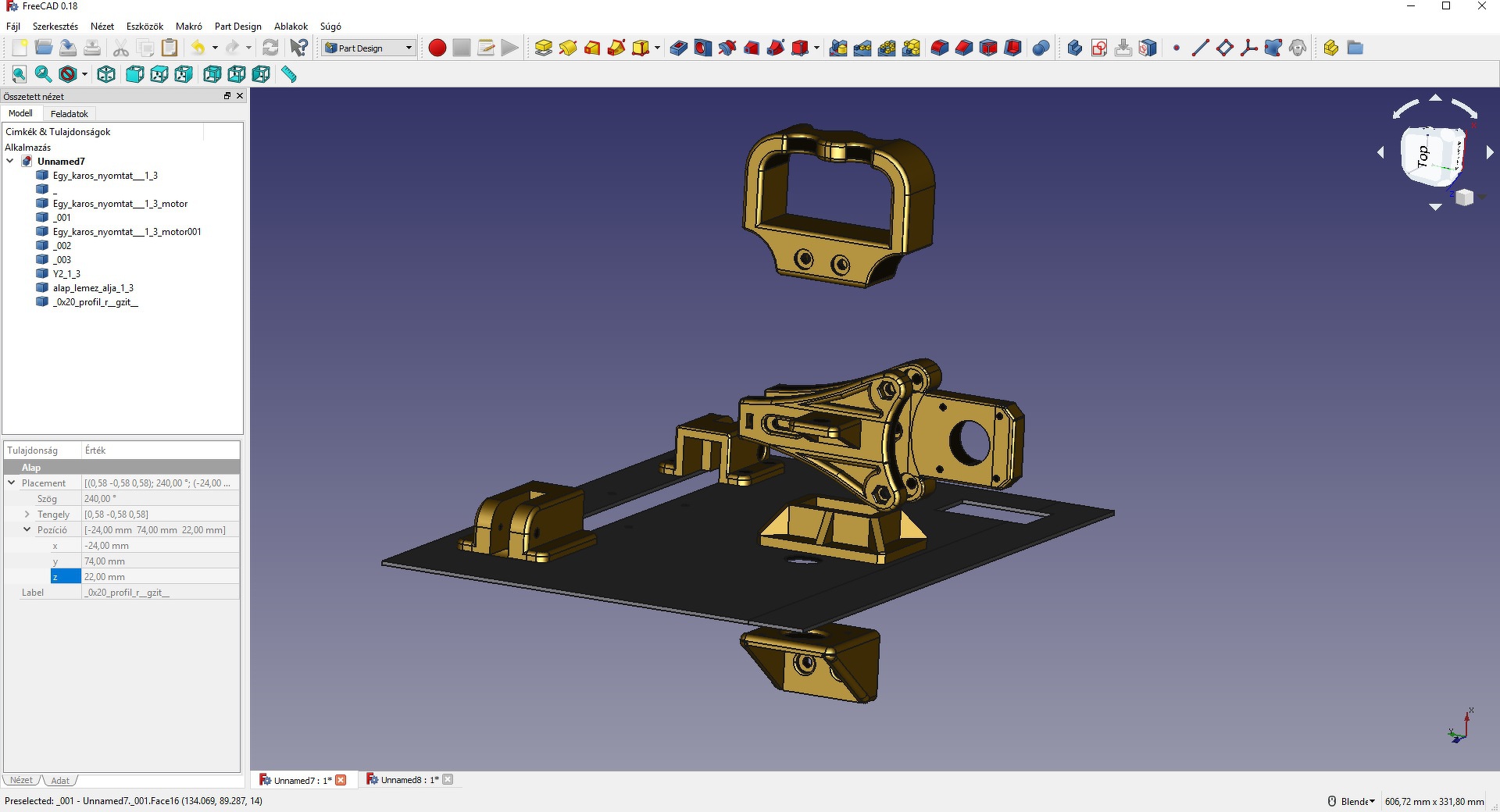Click the Refresh recompute icon
Screen dimensions: 1500x812
(270, 48)
